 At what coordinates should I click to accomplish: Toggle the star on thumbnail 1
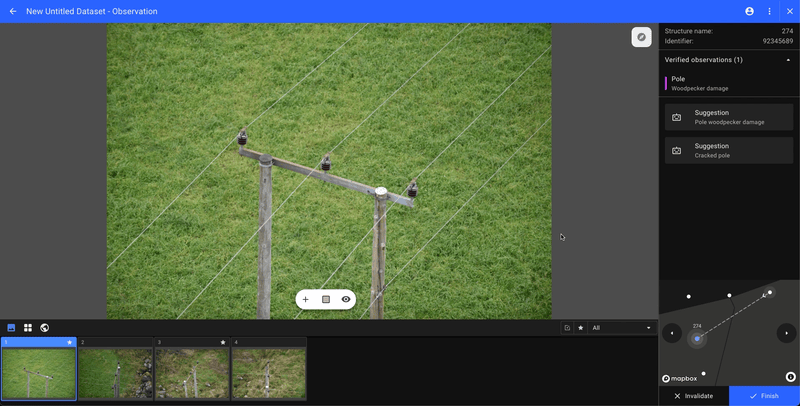tap(70, 342)
